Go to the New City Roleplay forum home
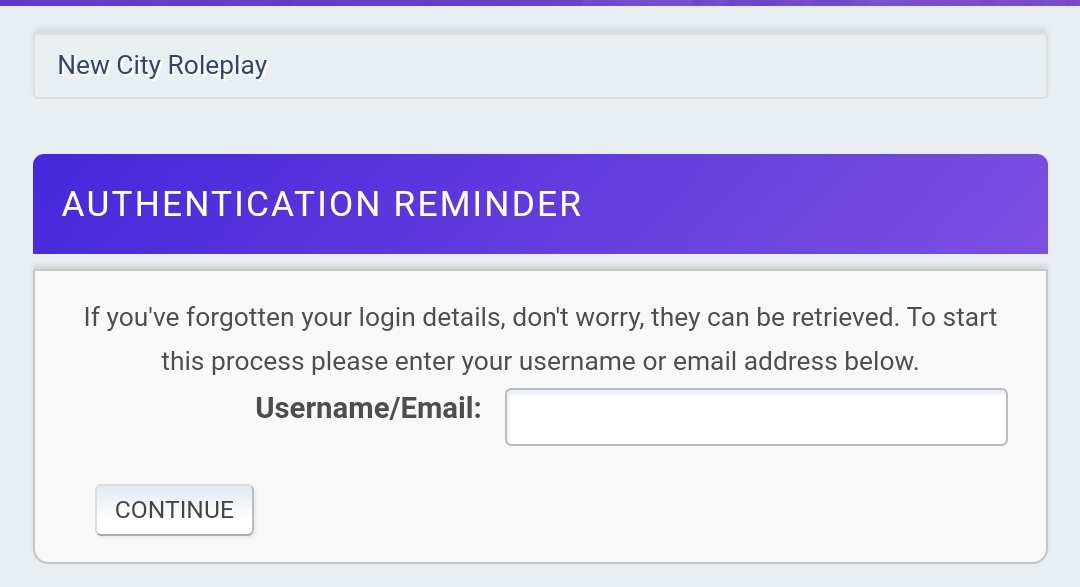Image resolution: width=1080 pixels, height=587 pixels. click(163, 65)
